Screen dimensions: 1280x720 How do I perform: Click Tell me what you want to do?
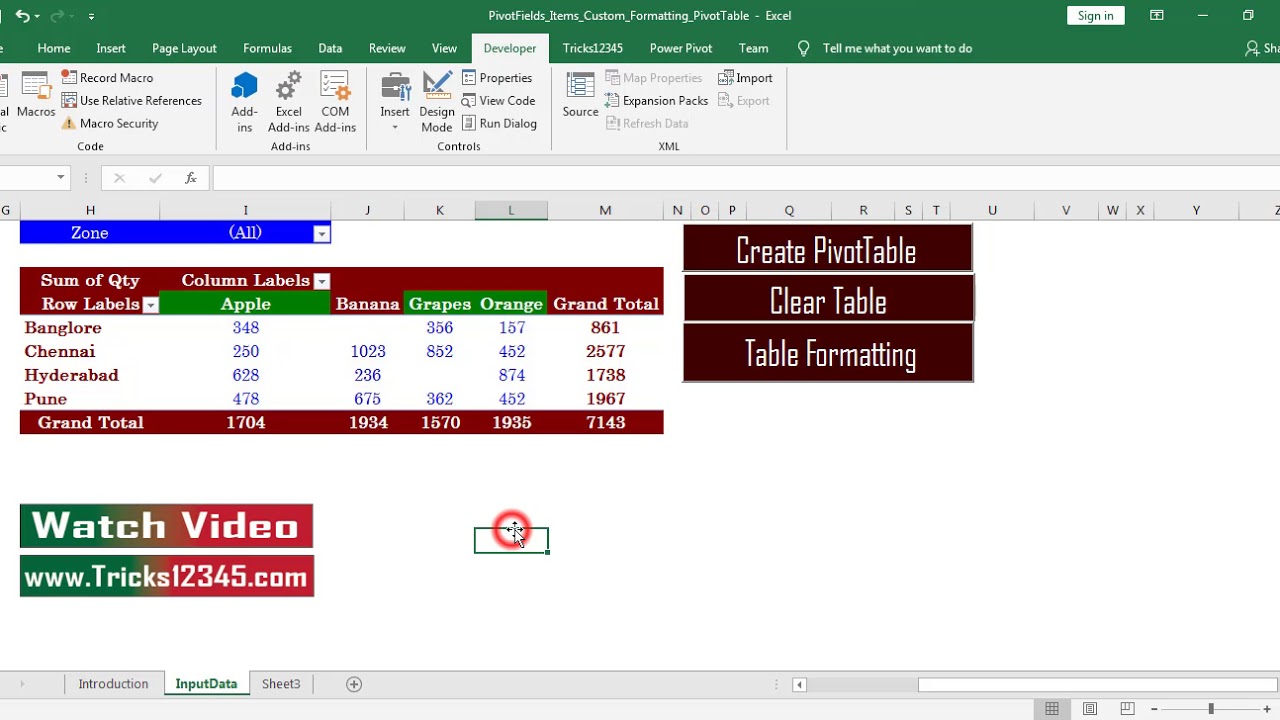point(897,48)
